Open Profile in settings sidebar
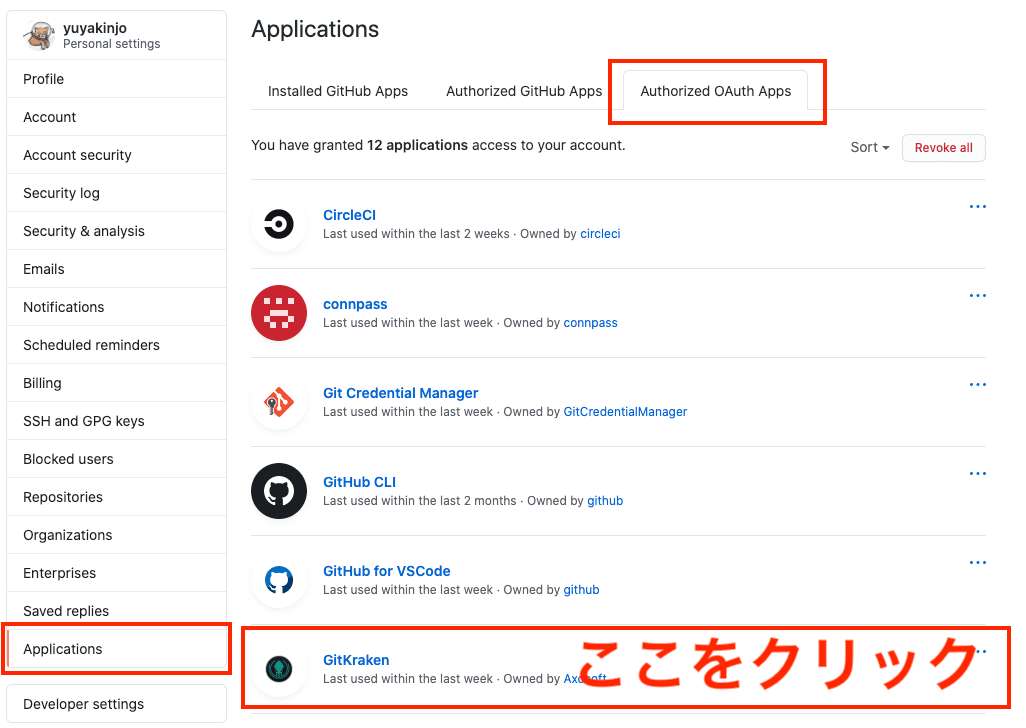 pyautogui.click(x=116, y=79)
